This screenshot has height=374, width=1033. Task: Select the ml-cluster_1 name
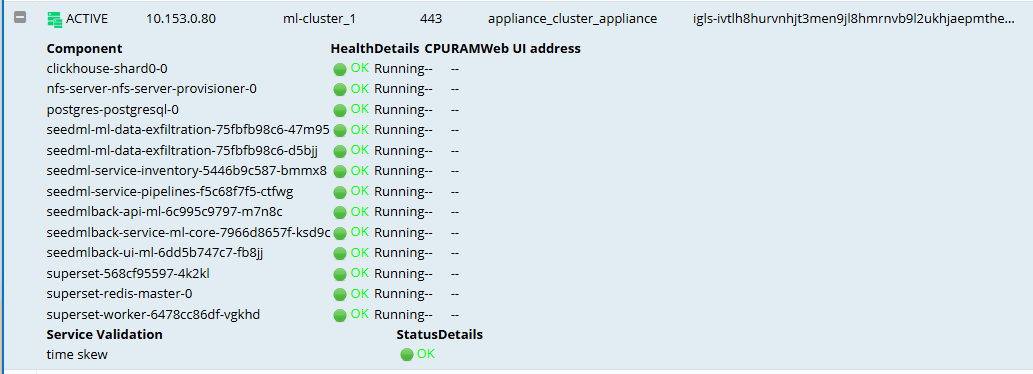point(320,19)
